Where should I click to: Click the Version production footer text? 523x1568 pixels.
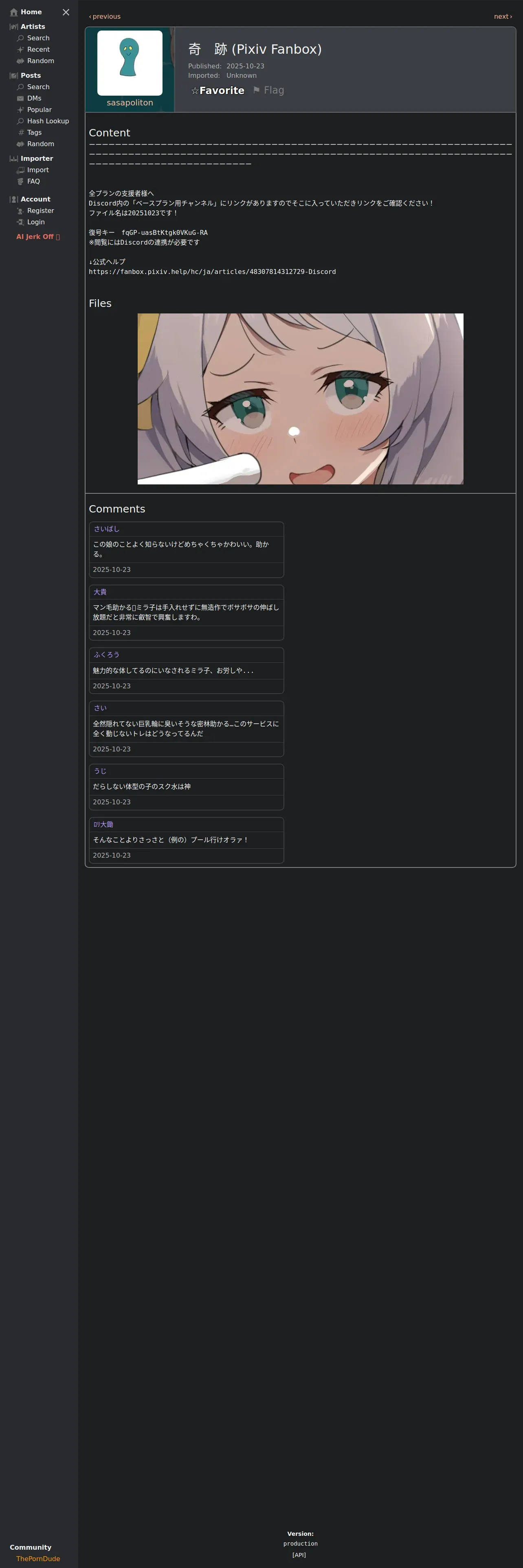coord(300,1539)
